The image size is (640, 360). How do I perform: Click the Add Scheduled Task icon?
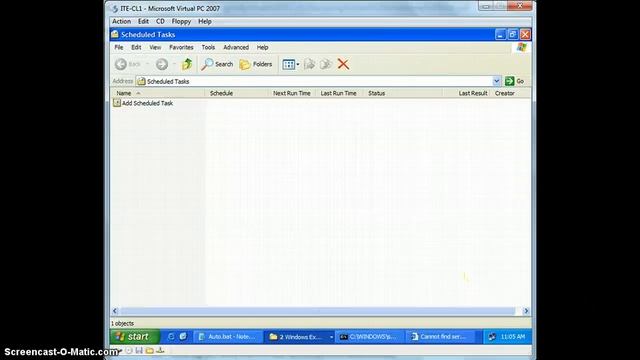(x=117, y=103)
